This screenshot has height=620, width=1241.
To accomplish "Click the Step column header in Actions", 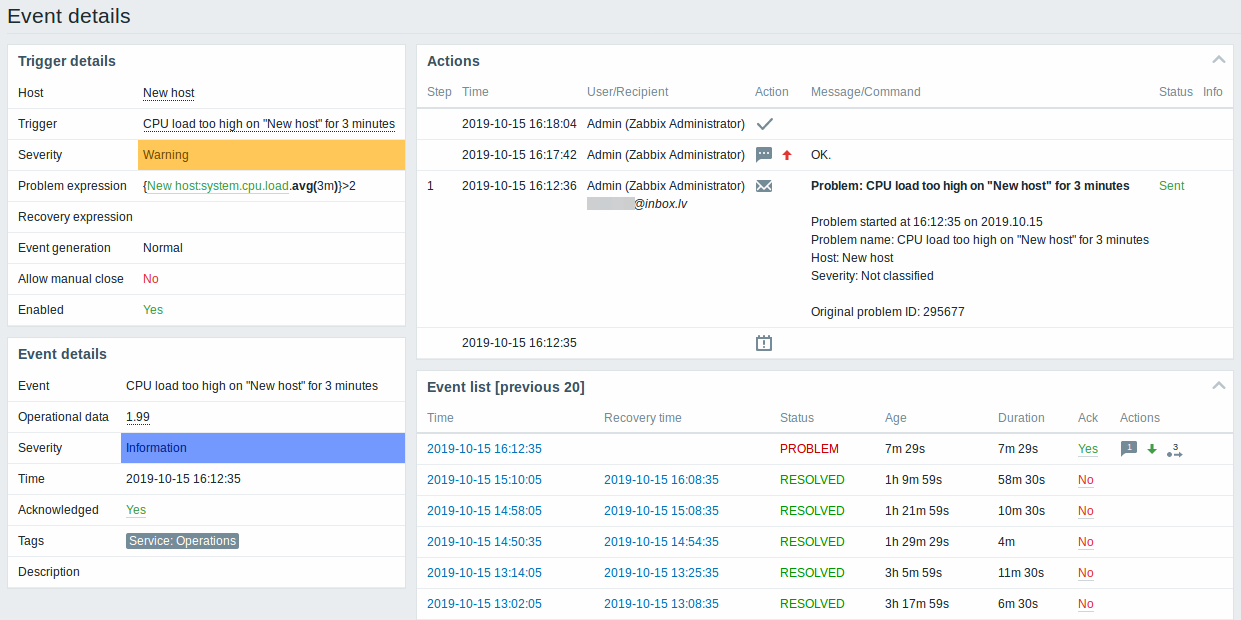I will coord(439,92).
